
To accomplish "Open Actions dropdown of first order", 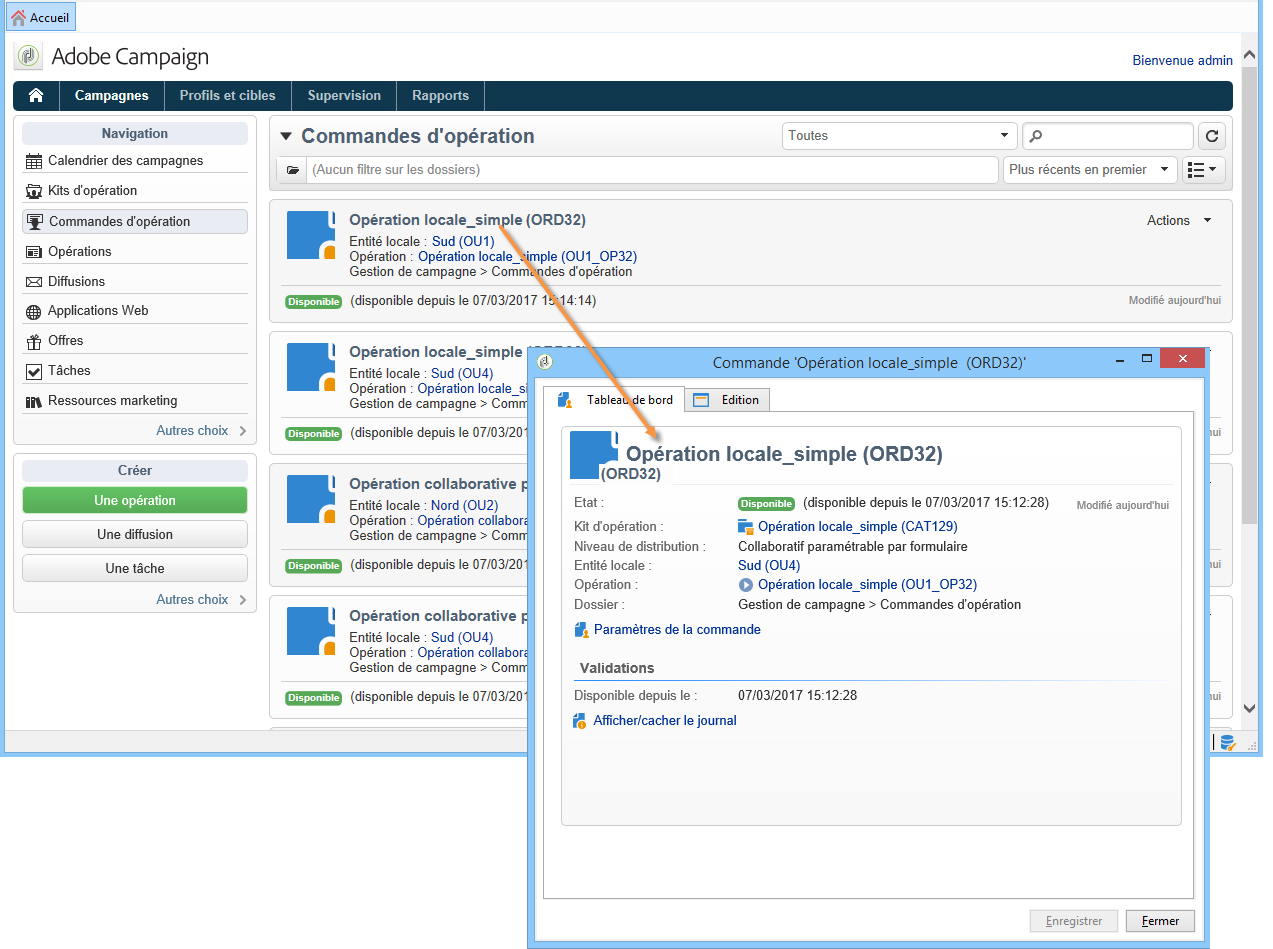I will pos(1179,221).
